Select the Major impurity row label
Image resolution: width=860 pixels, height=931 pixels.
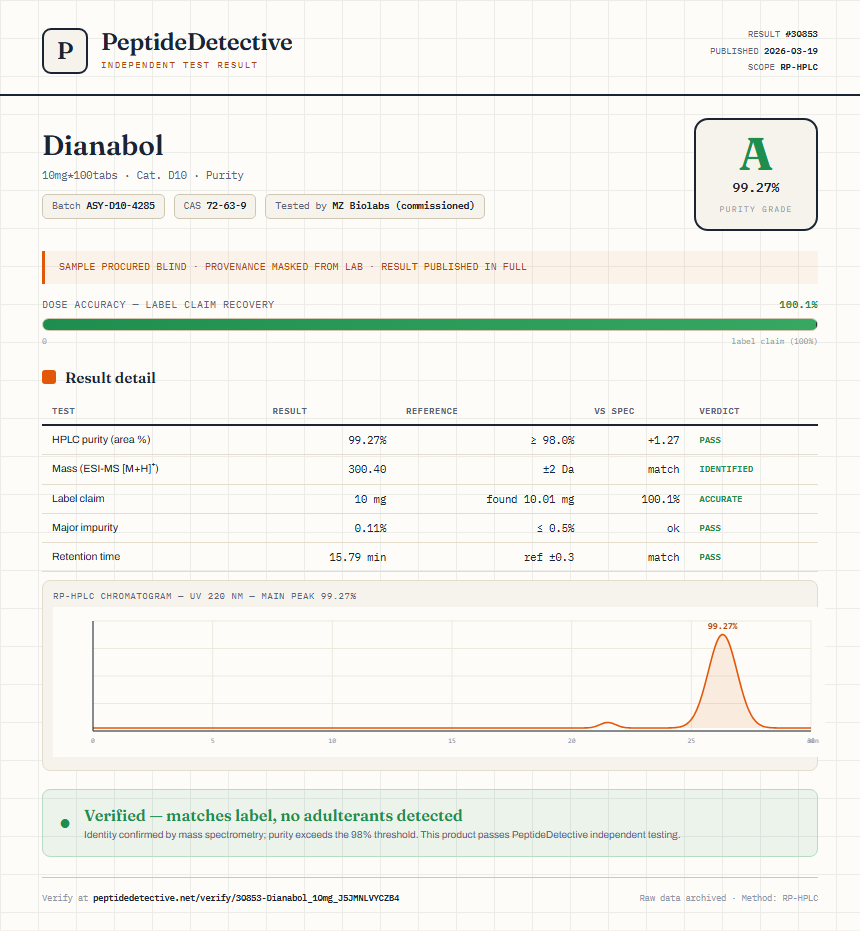(85, 527)
